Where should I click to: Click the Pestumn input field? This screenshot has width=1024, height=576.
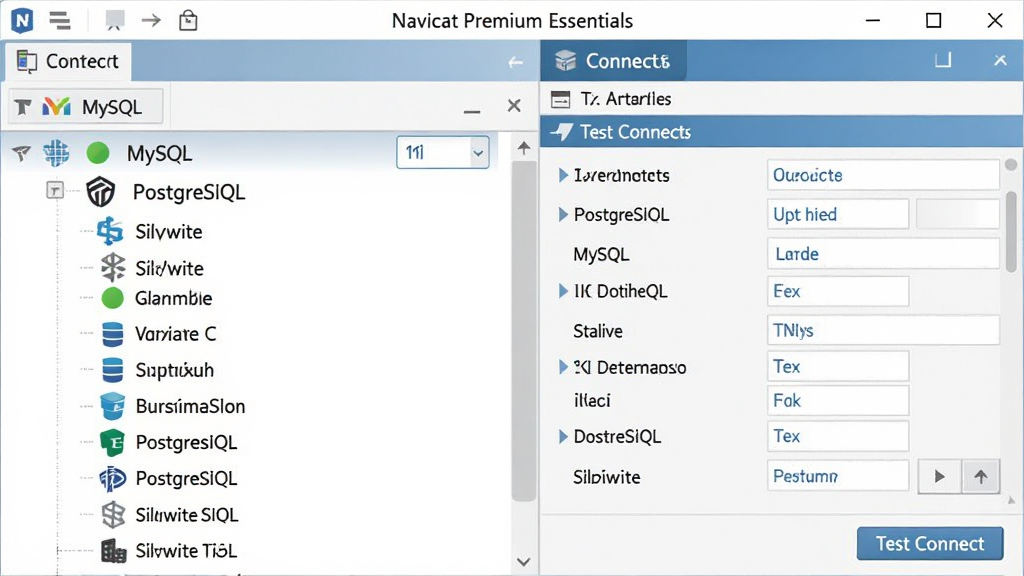(838, 476)
